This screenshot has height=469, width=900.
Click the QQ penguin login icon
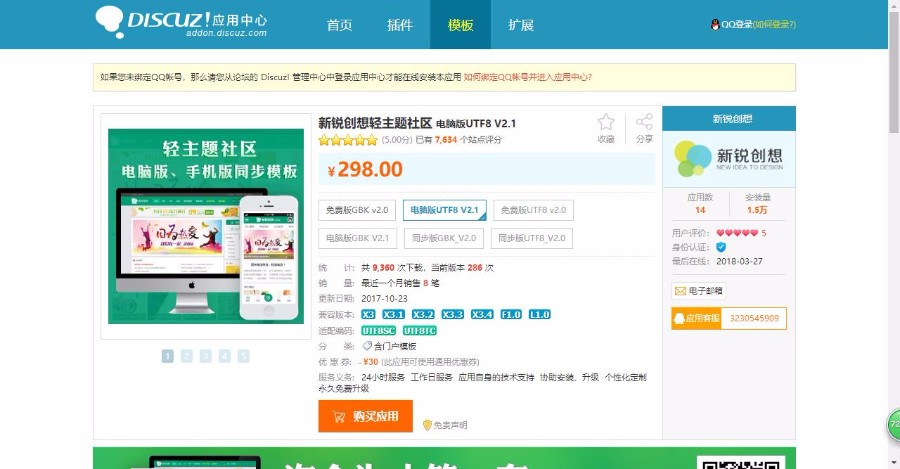[715, 24]
